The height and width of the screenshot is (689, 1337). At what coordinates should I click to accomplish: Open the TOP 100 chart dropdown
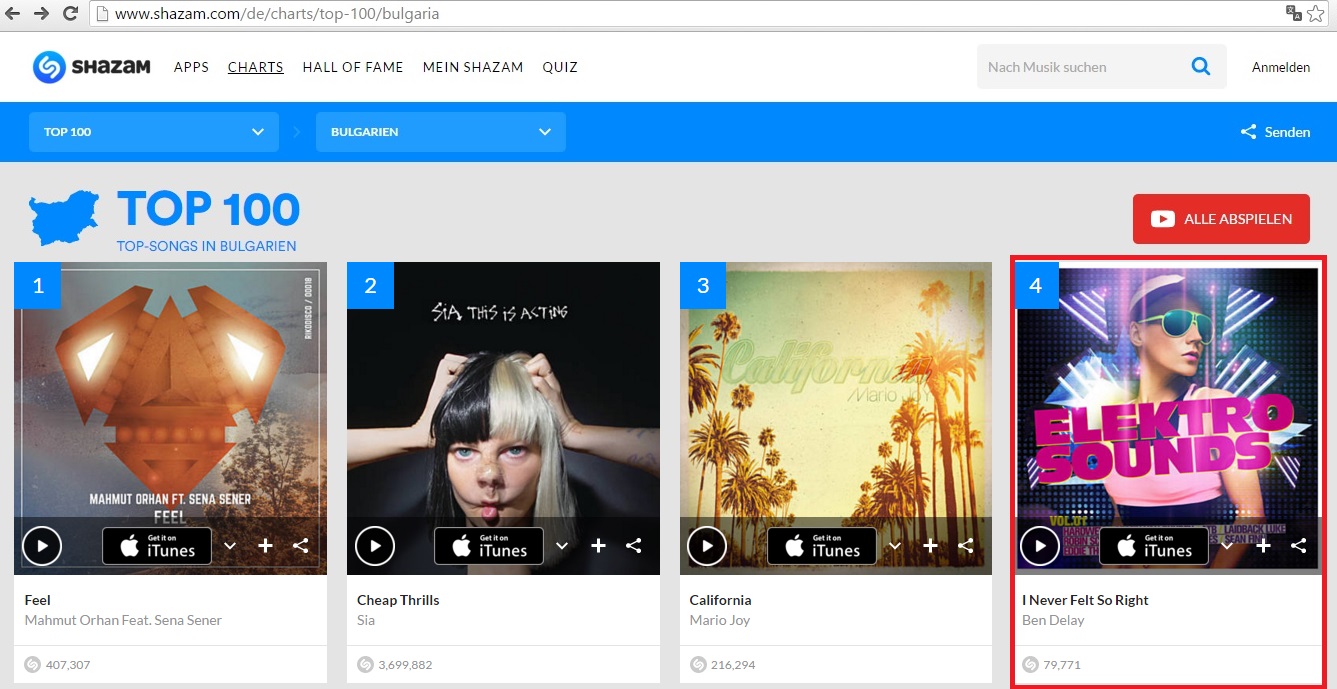tap(154, 132)
